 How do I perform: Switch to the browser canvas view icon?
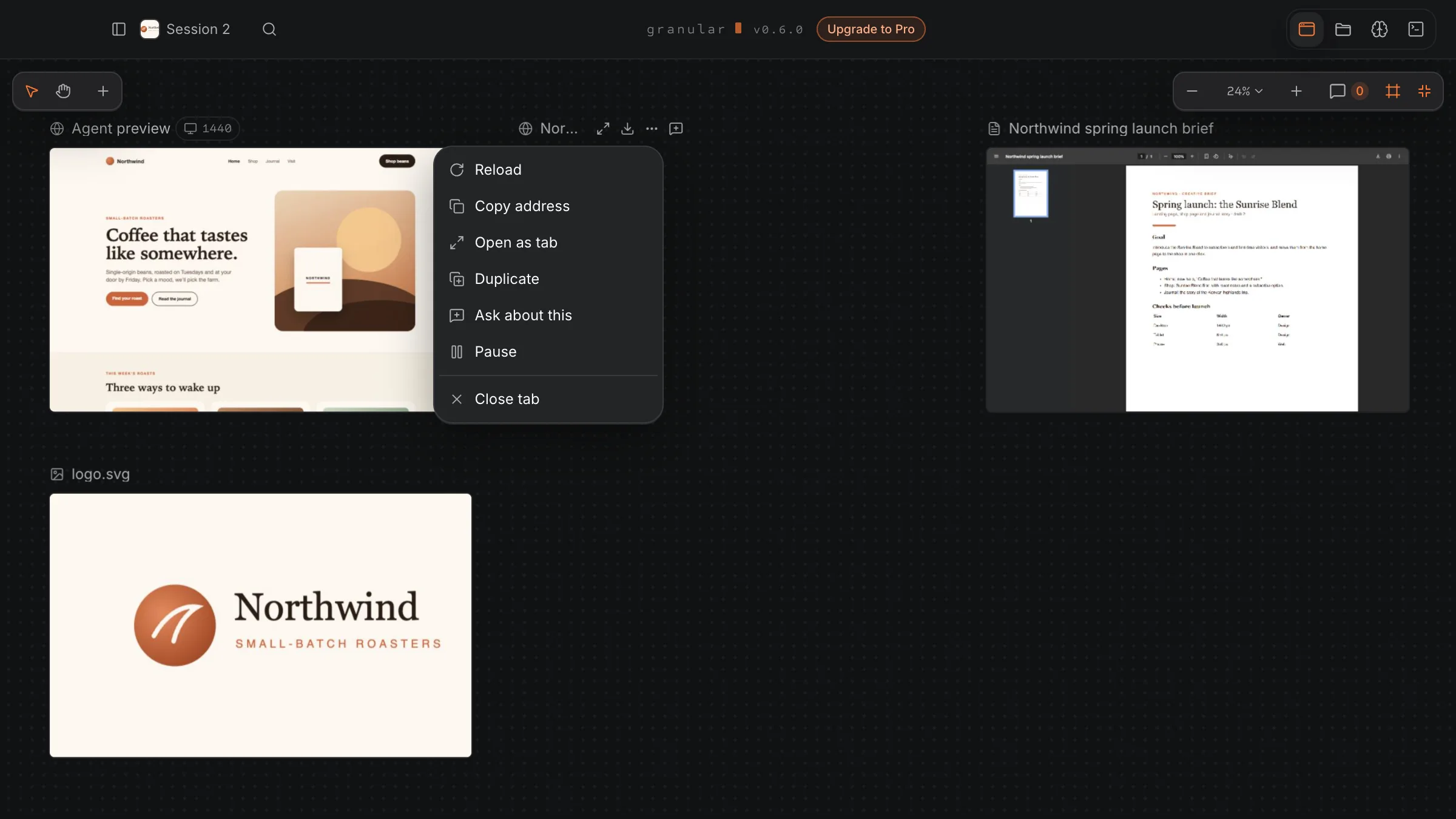[1307, 29]
